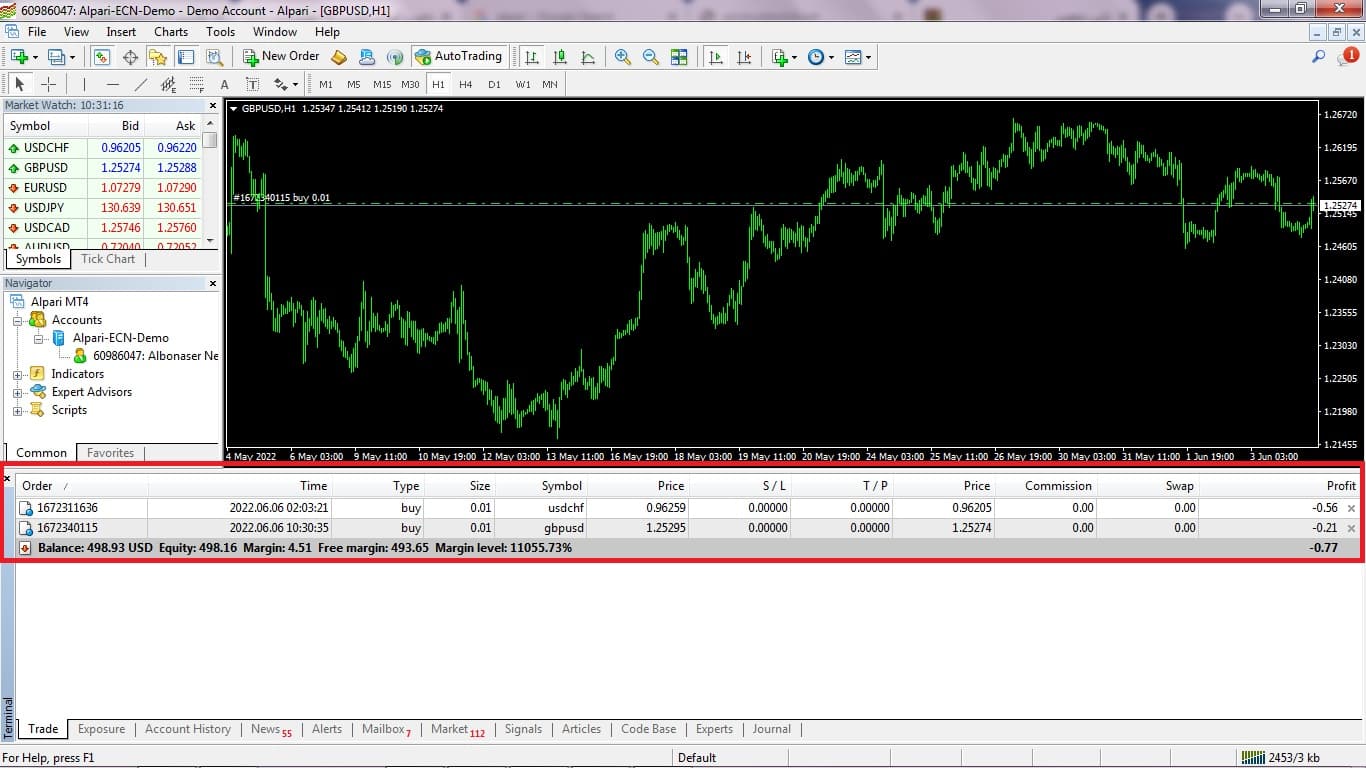Switch timeframe to M30
This screenshot has height=768, width=1366.
pos(410,84)
